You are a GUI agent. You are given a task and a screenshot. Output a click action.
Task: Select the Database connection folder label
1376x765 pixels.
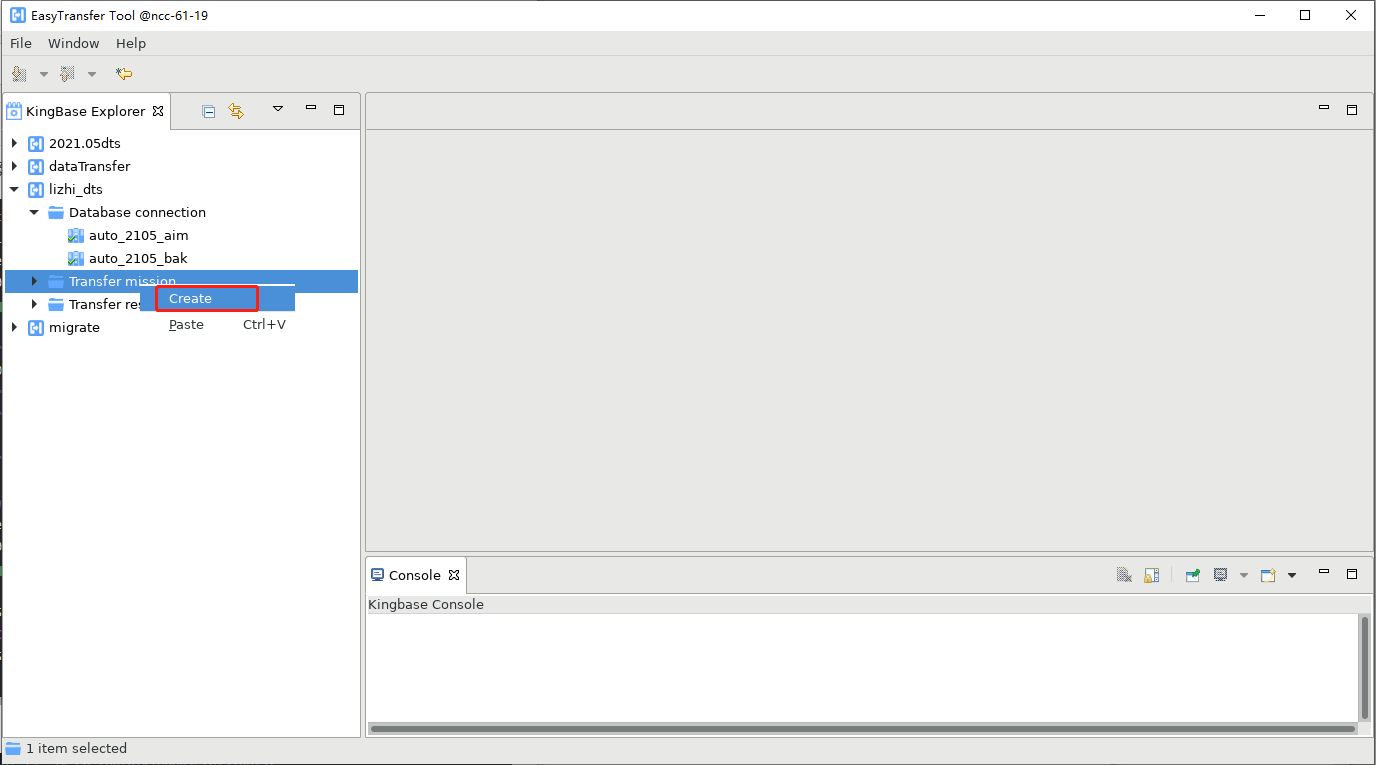tap(137, 212)
